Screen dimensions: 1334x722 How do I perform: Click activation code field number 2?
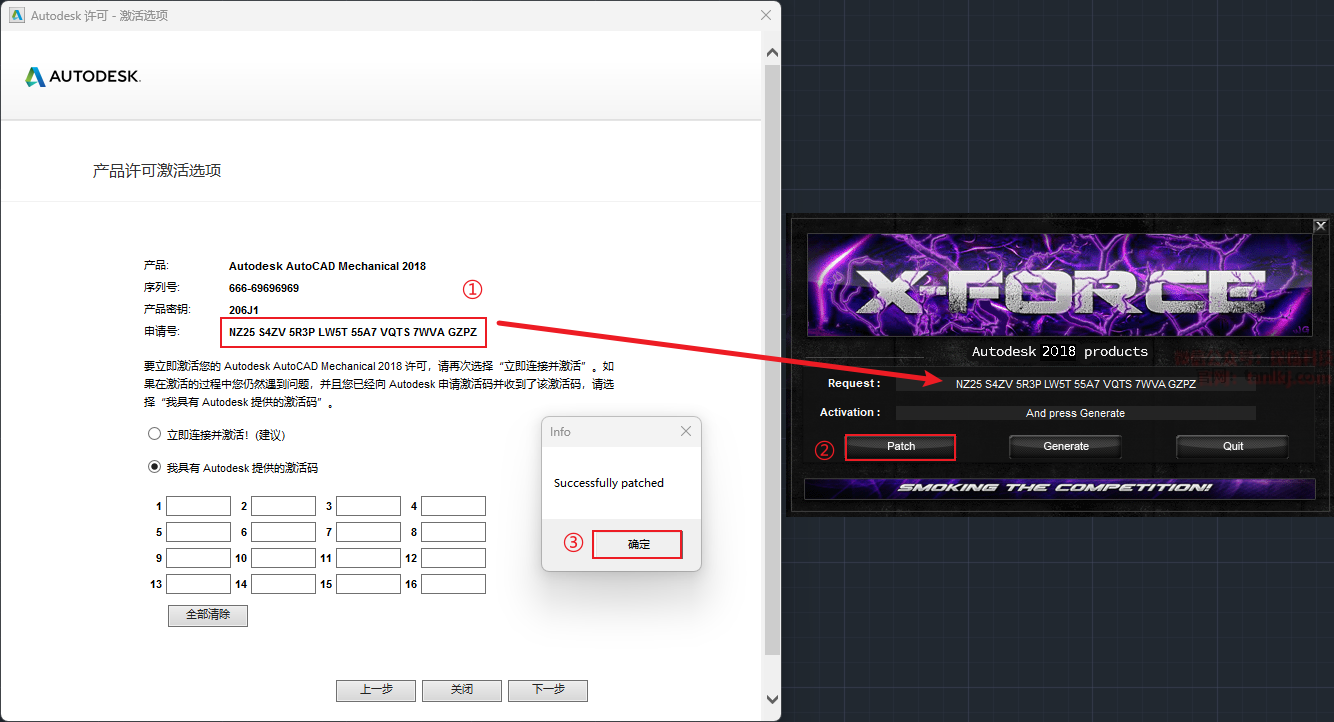[x=283, y=506]
